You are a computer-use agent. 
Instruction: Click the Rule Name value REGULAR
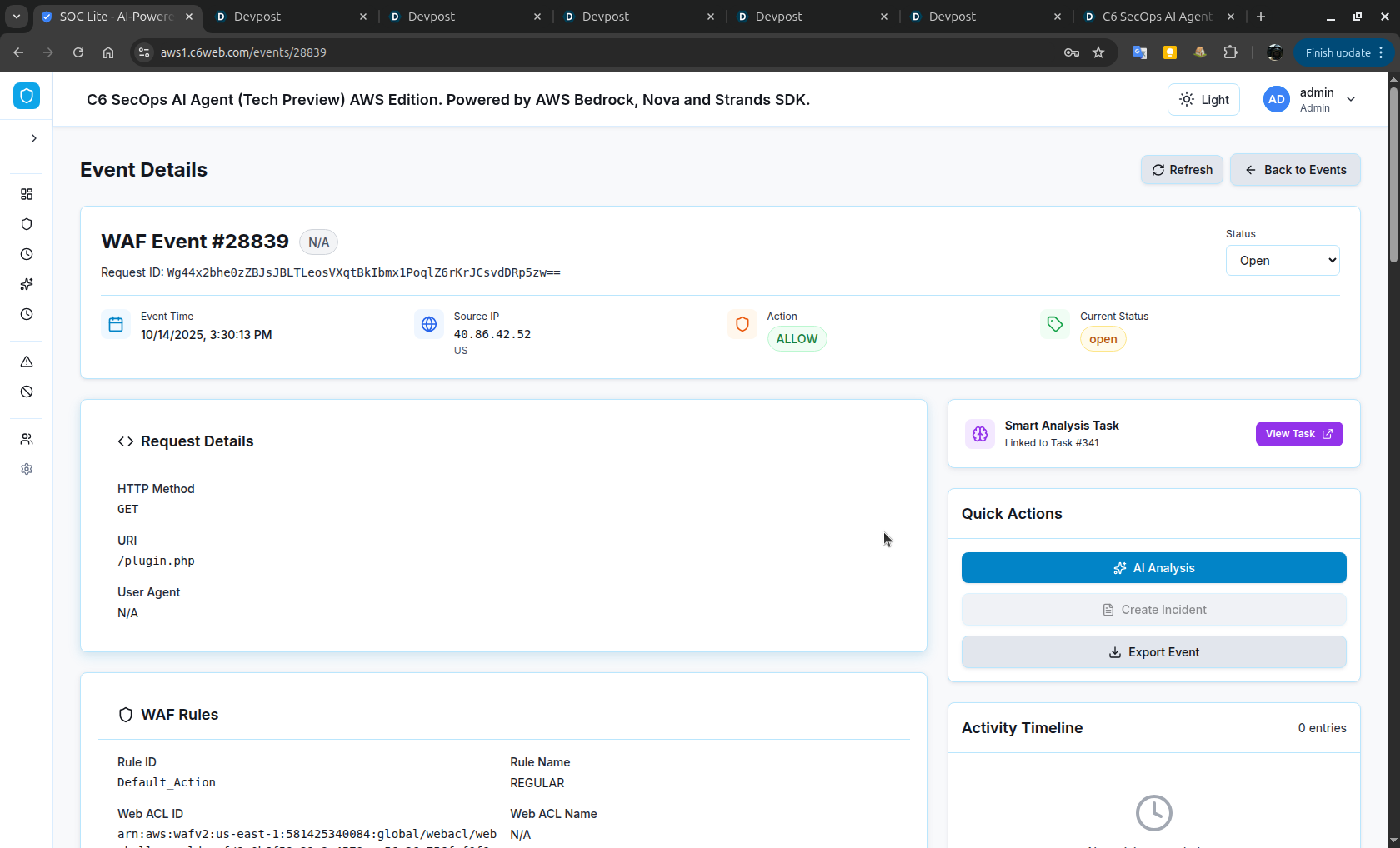537,783
